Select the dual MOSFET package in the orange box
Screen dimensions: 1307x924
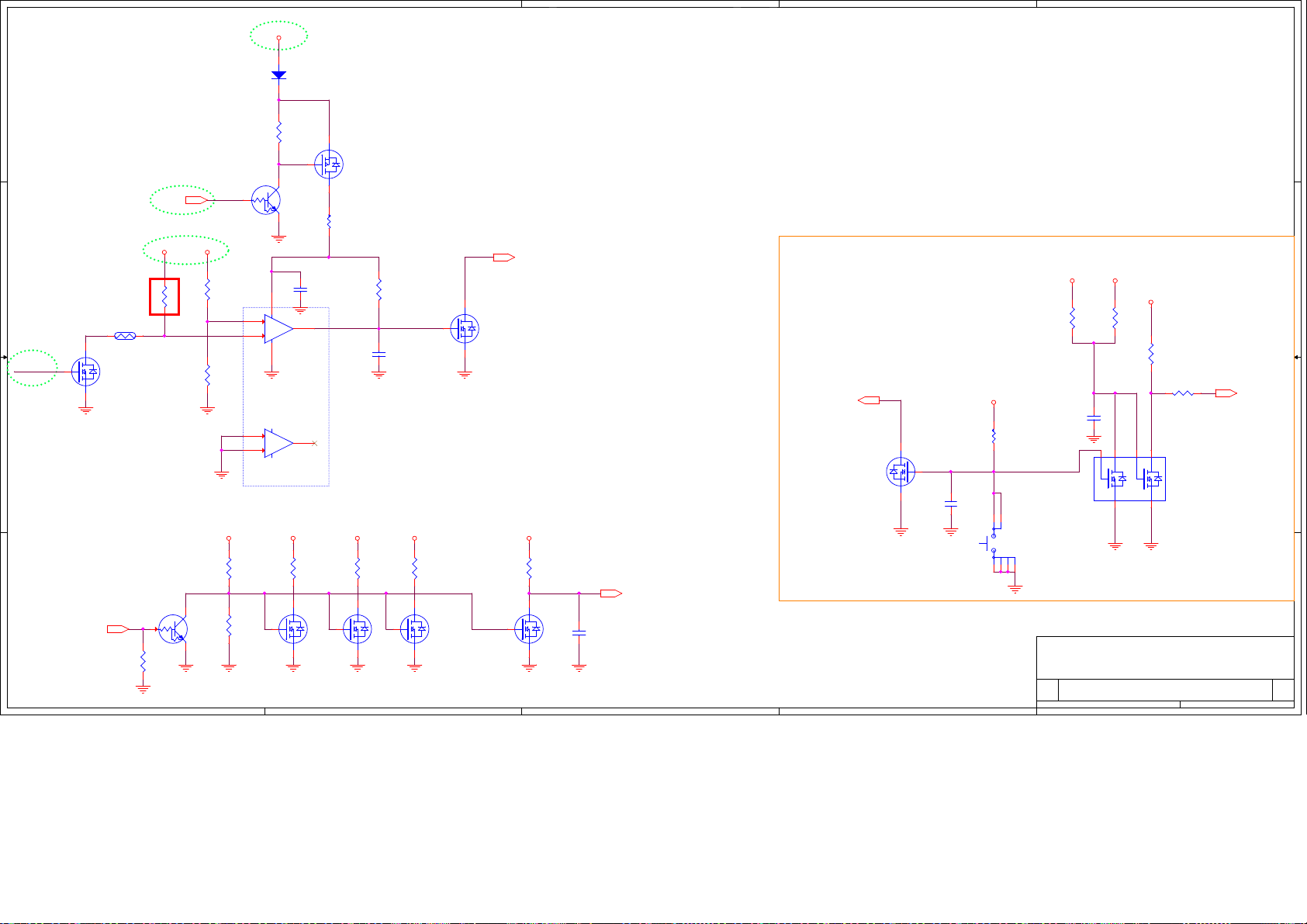(1129, 479)
